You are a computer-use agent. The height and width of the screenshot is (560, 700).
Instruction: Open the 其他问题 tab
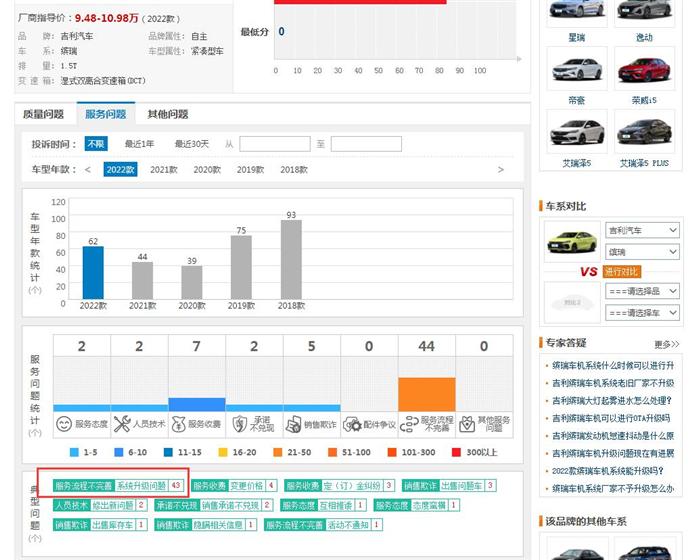(x=168, y=114)
